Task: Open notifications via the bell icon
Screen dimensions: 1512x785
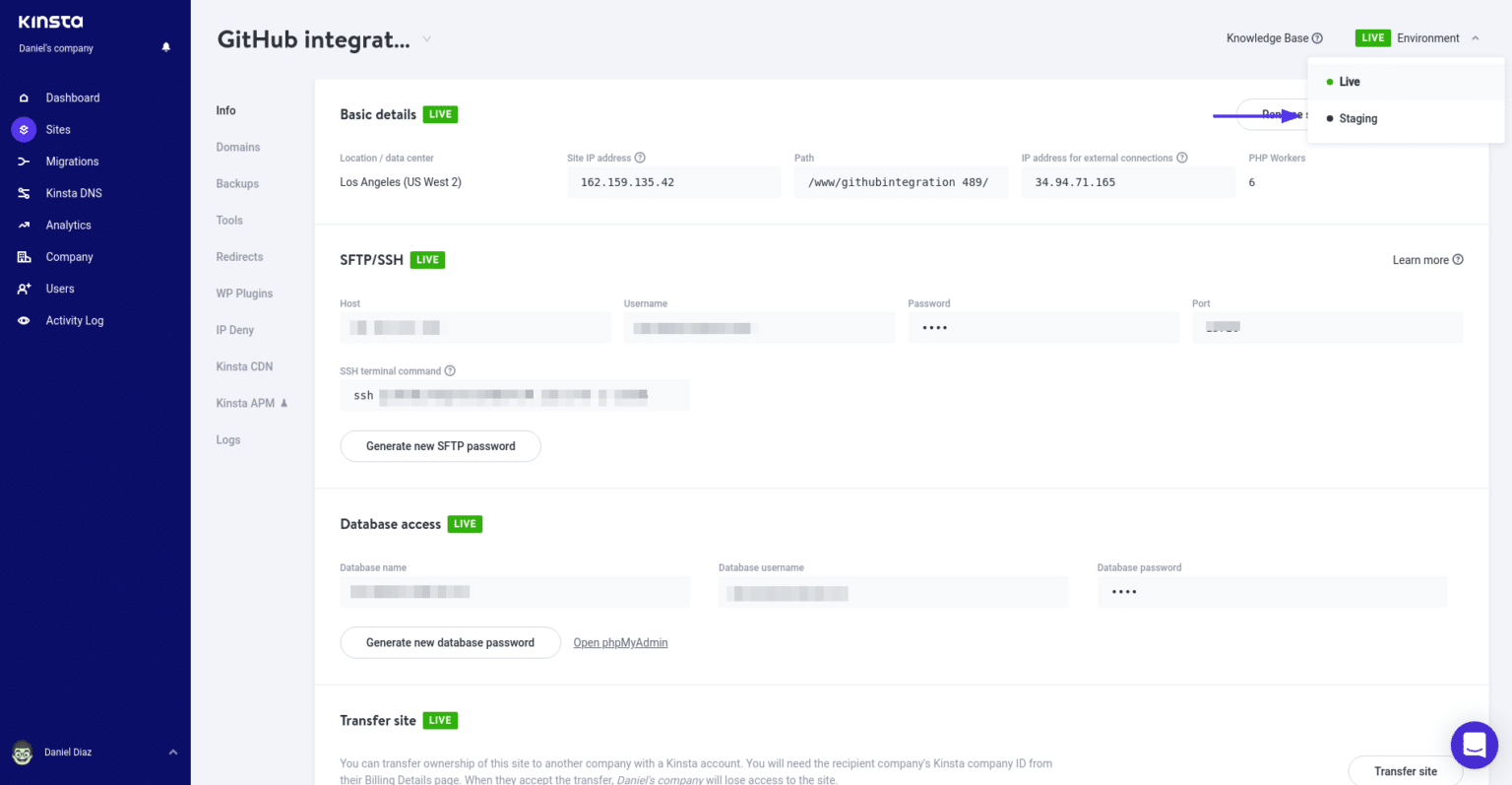Action: click(x=165, y=46)
